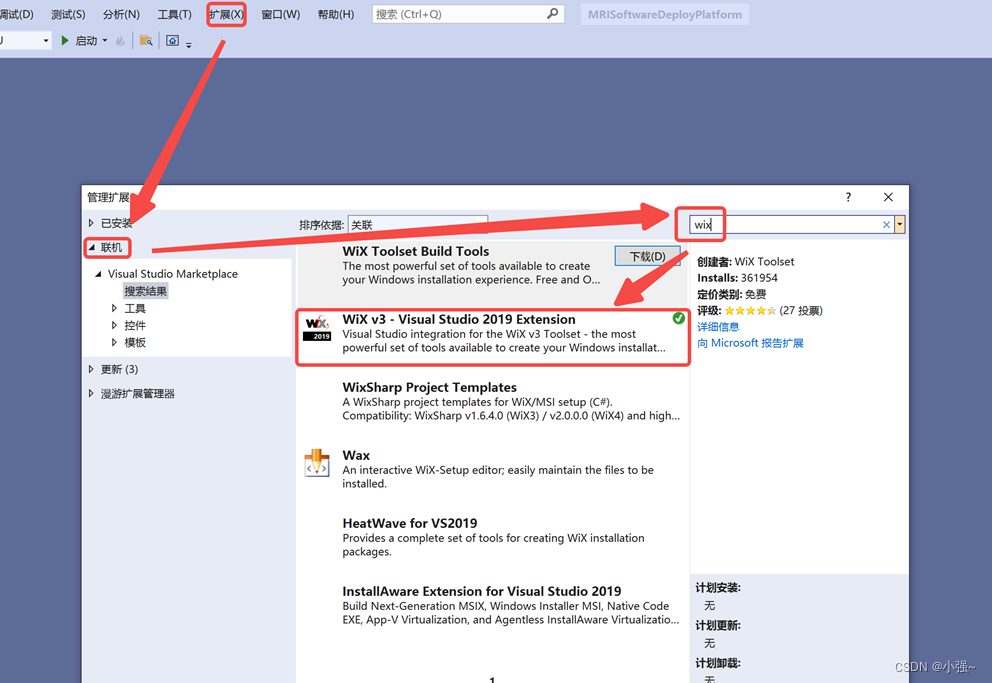Screen dimensions: 992x683
Task: Open the 测试(S) menu
Action: (68, 14)
